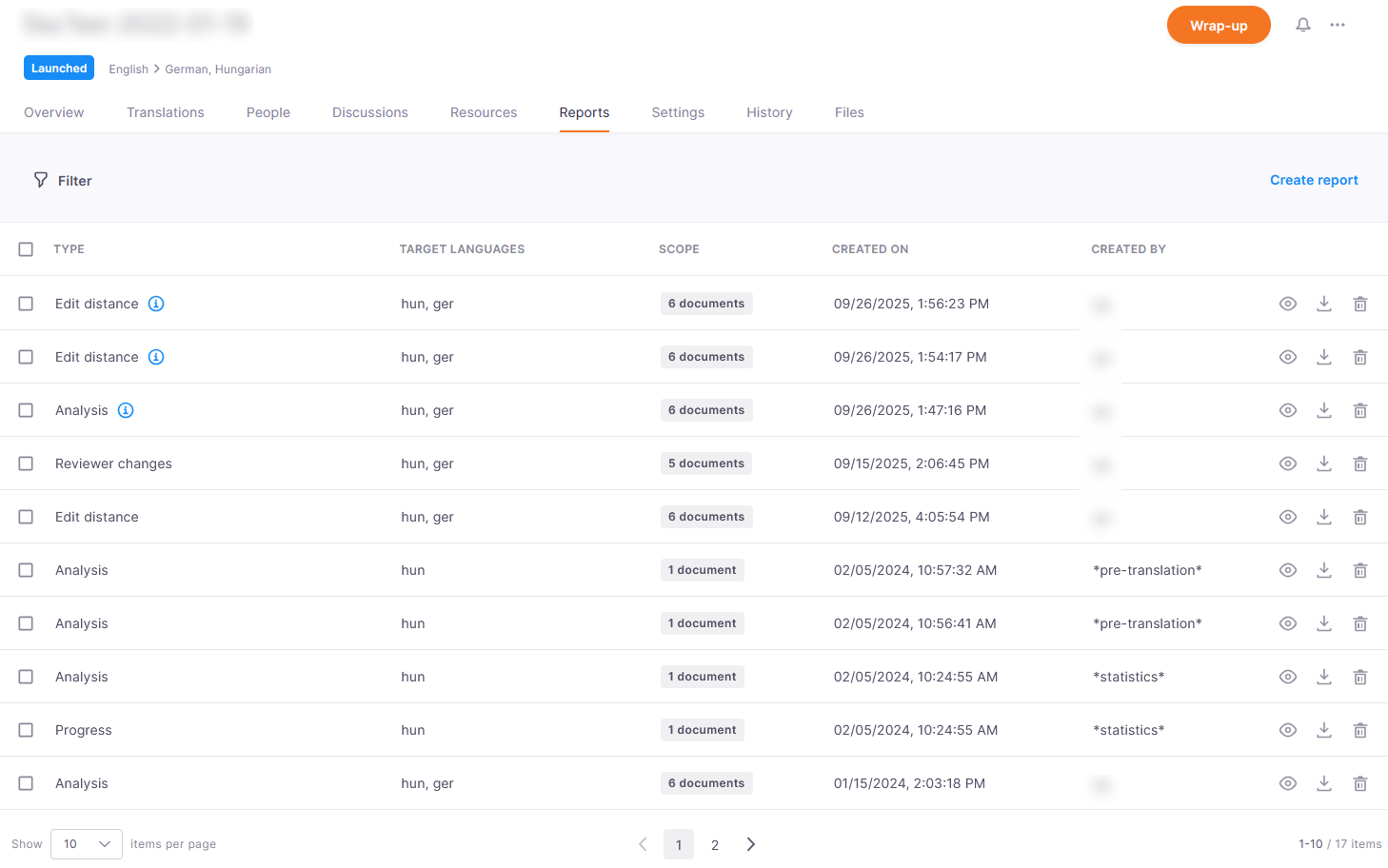The width and height of the screenshot is (1388, 868).
Task: Delete the Progress report using trash icon
Action: (x=1360, y=730)
